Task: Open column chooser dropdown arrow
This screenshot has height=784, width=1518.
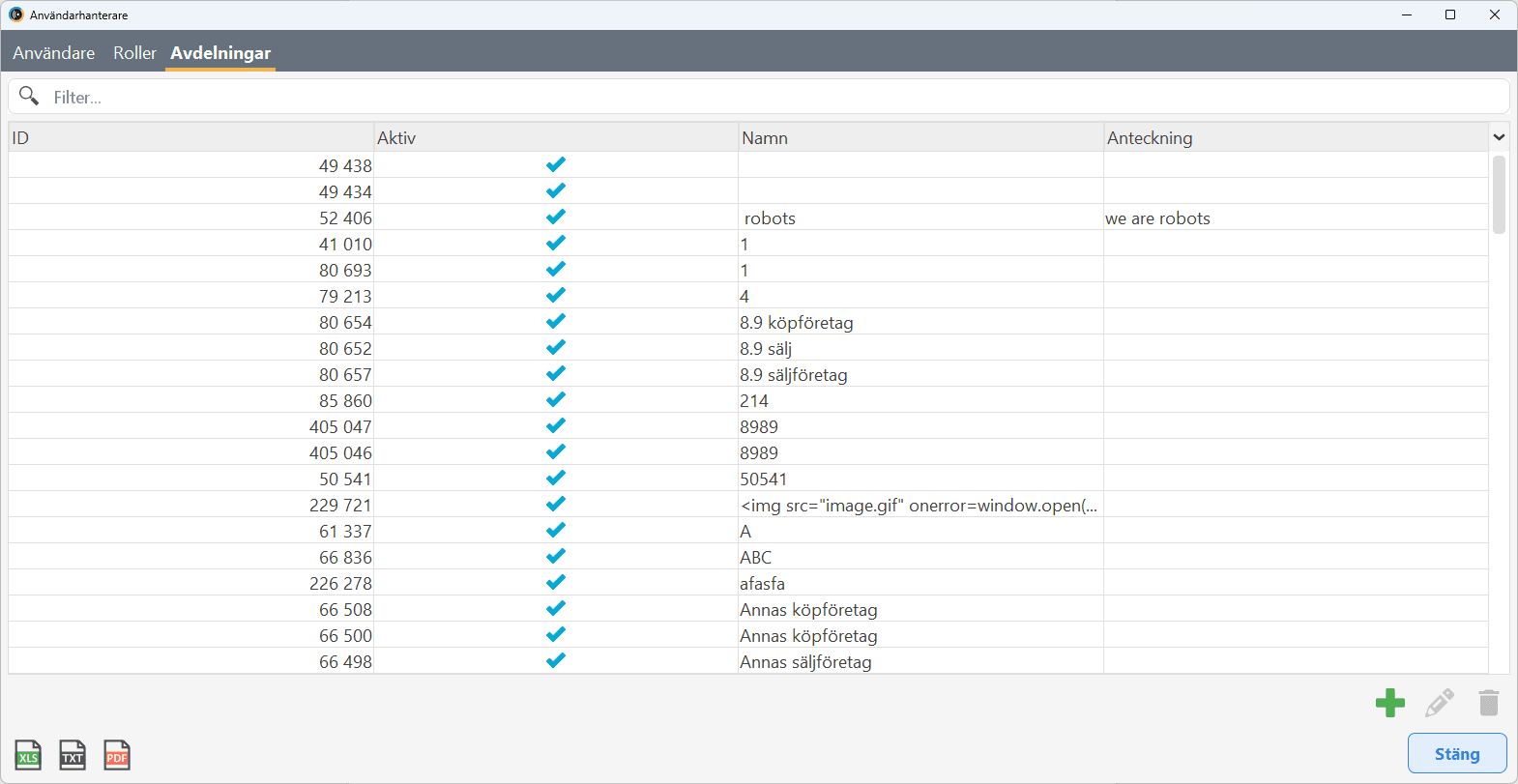Action: [x=1499, y=137]
